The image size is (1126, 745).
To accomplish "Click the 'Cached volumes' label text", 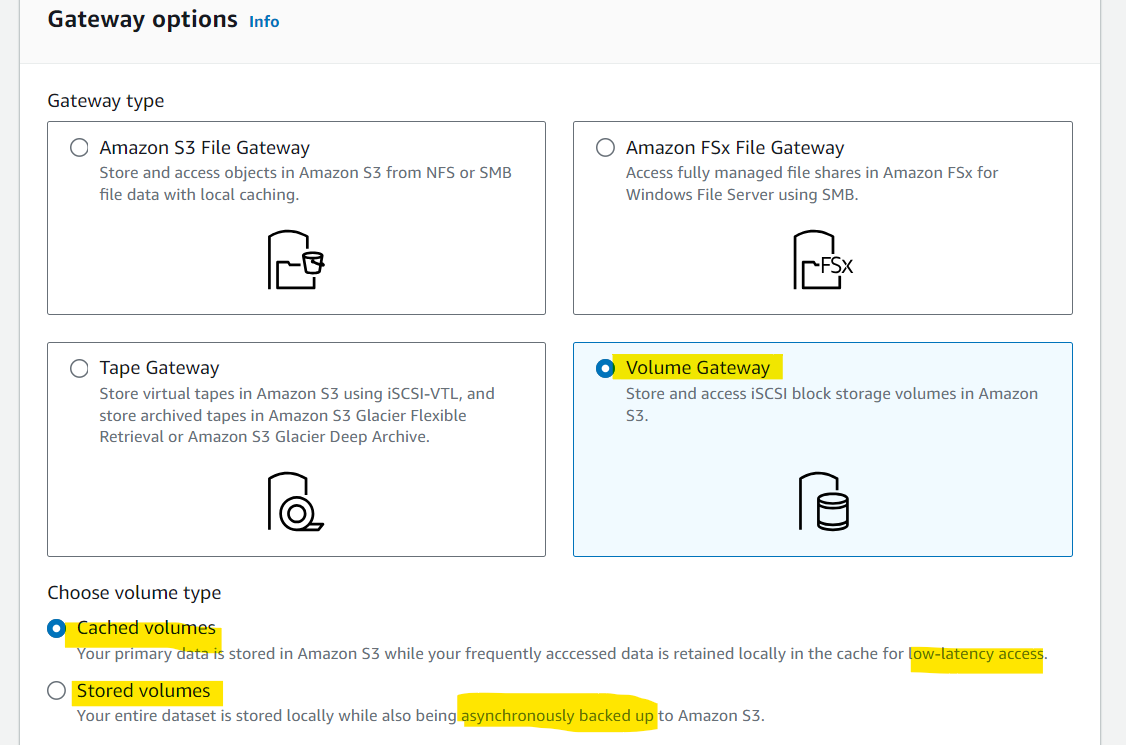I will click(146, 628).
